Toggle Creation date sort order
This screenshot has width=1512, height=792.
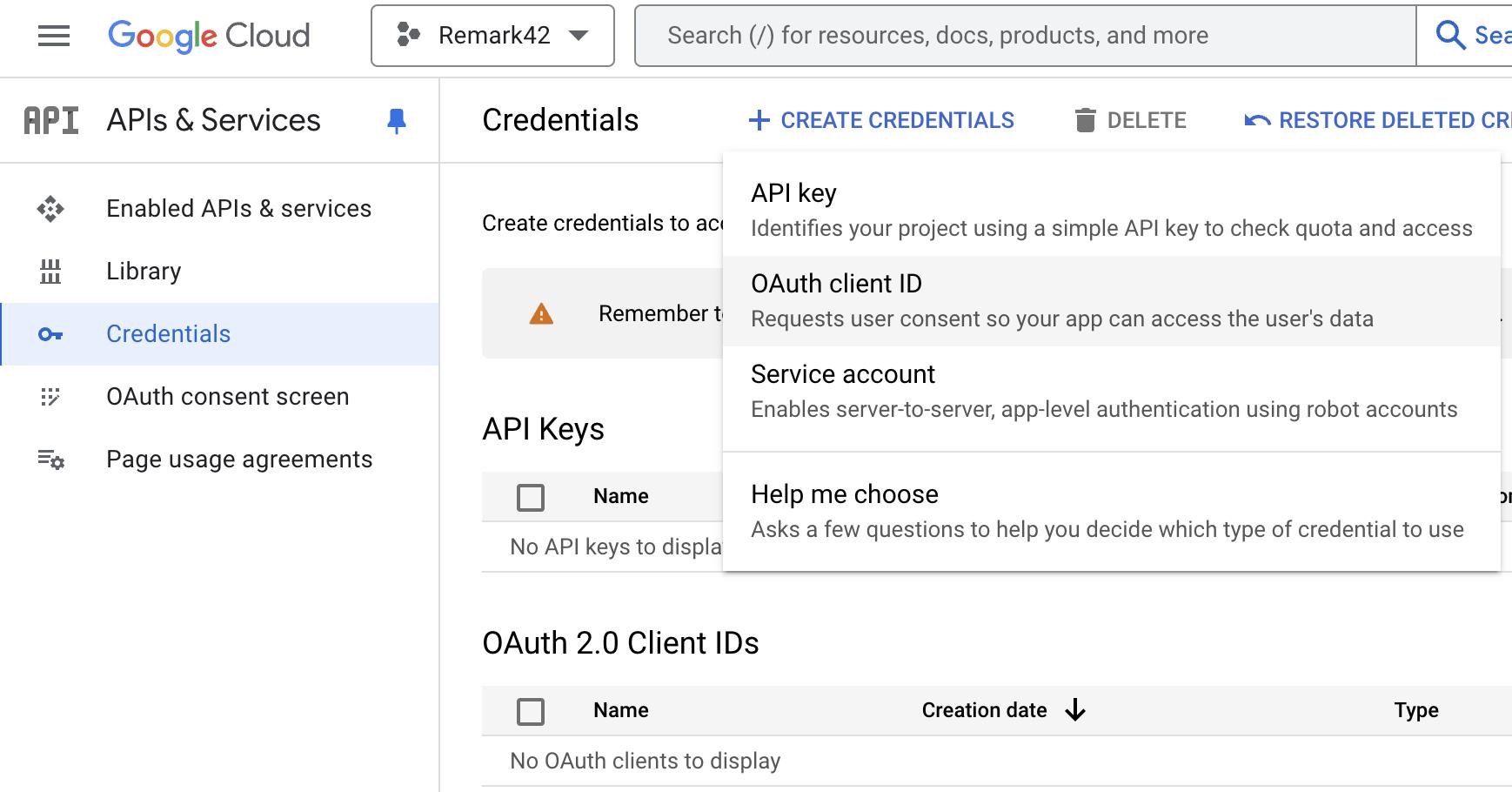click(1076, 710)
